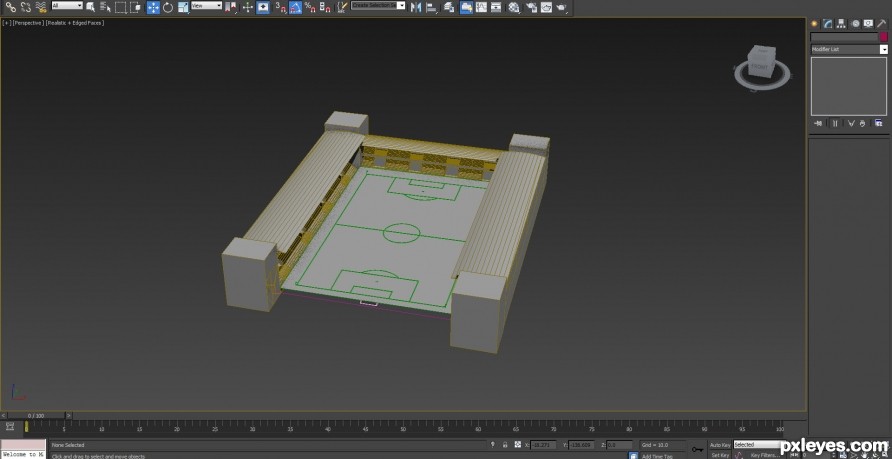Viewport: 892px width, 459px height.
Task: Choose the Rectangular Selection Region tool
Action: tap(120, 7)
